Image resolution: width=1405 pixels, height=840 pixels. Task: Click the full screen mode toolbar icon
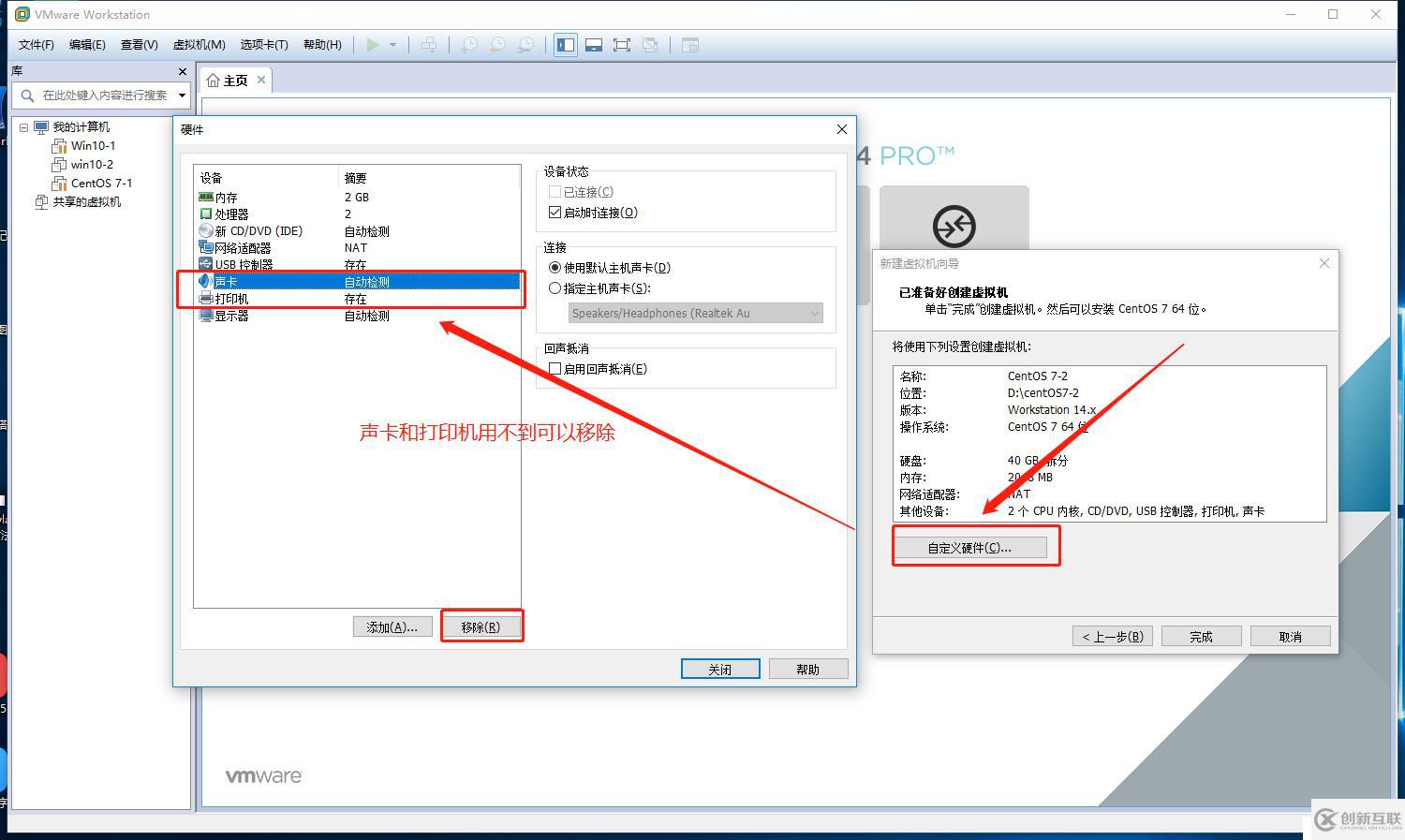coord(622,45)
